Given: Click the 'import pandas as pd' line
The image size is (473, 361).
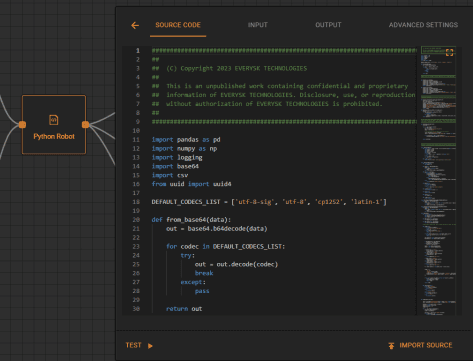Looking at the screenshot, I should (x=186, y=140).
